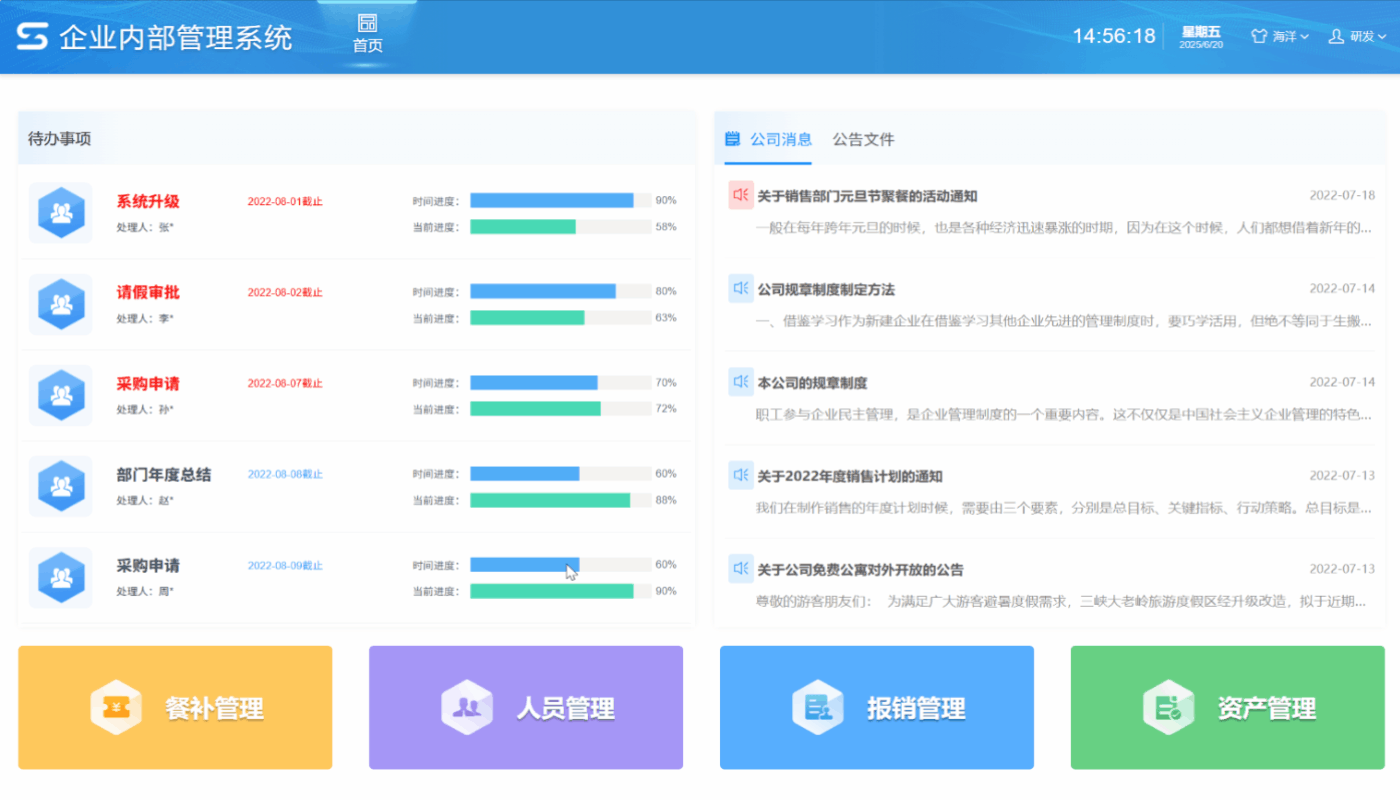Viewport: 1400px width, 800px height.
Task: Switch to the 公告文件 tab
Action: pyautogui.click(x=862, y=139)
